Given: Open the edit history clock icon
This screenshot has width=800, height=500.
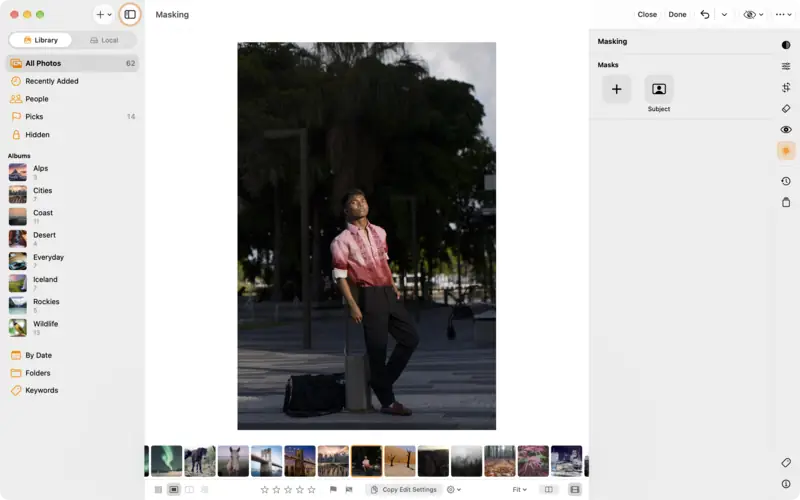Looking at the screenshot, I should (786, 181).
